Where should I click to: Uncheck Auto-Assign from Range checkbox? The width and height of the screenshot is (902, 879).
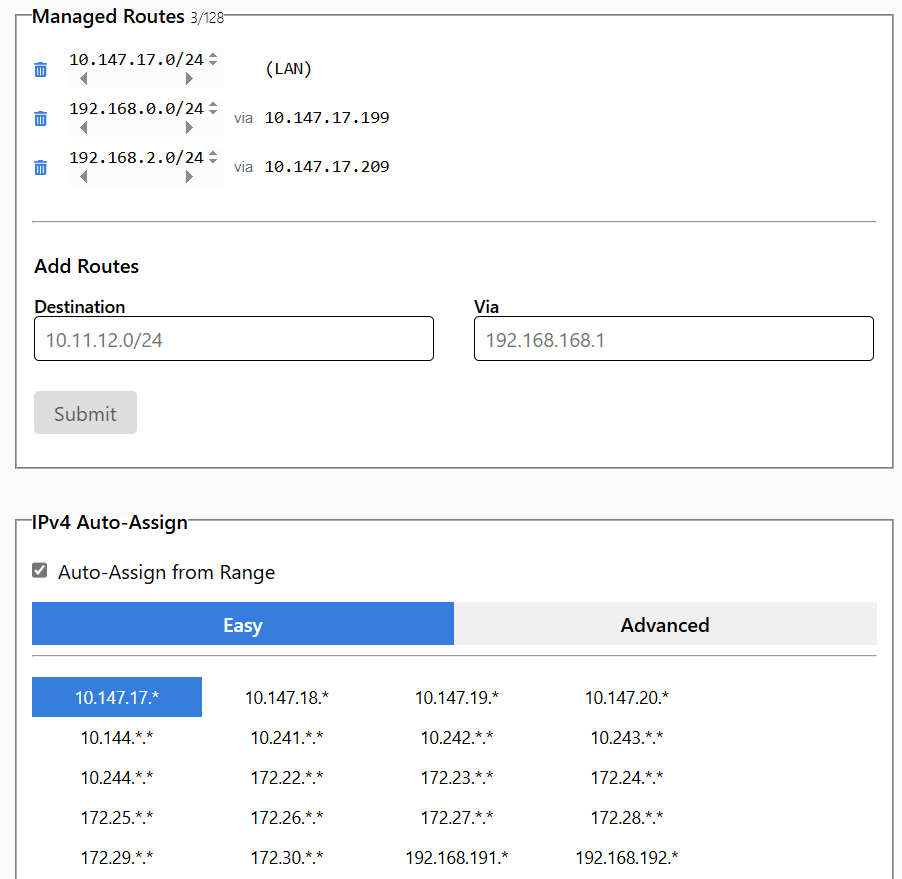pos(40,571)
